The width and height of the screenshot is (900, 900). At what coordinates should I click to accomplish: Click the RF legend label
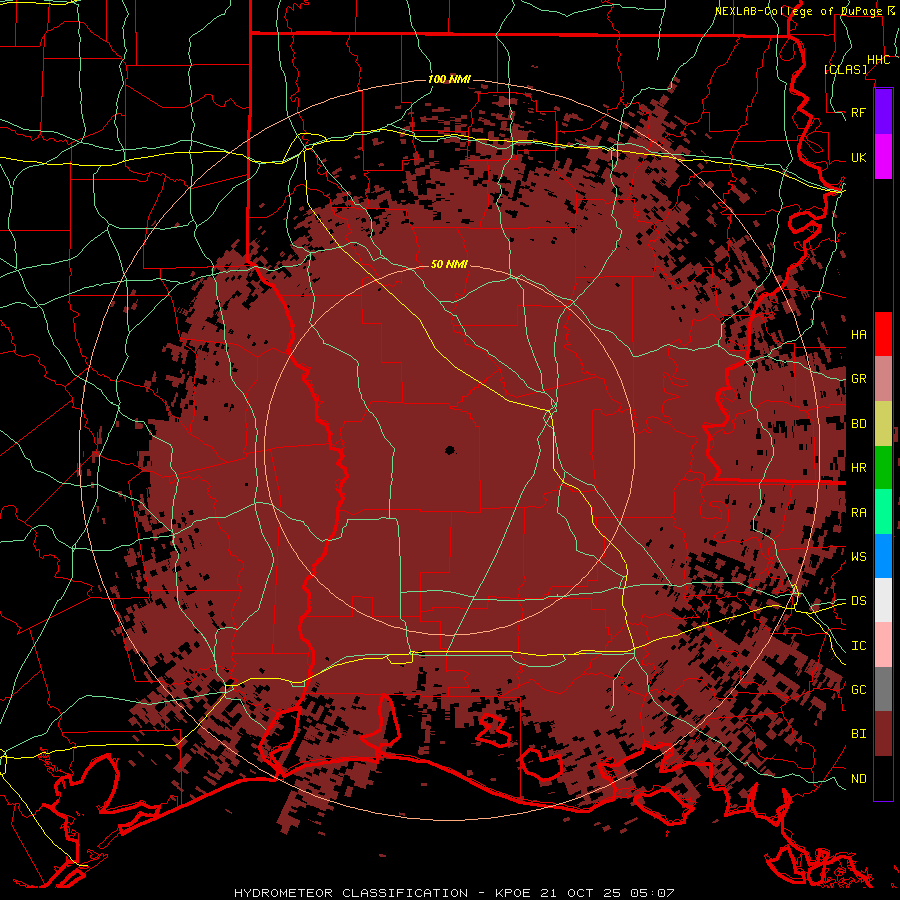pyautogui.click(x=858, y=112)
